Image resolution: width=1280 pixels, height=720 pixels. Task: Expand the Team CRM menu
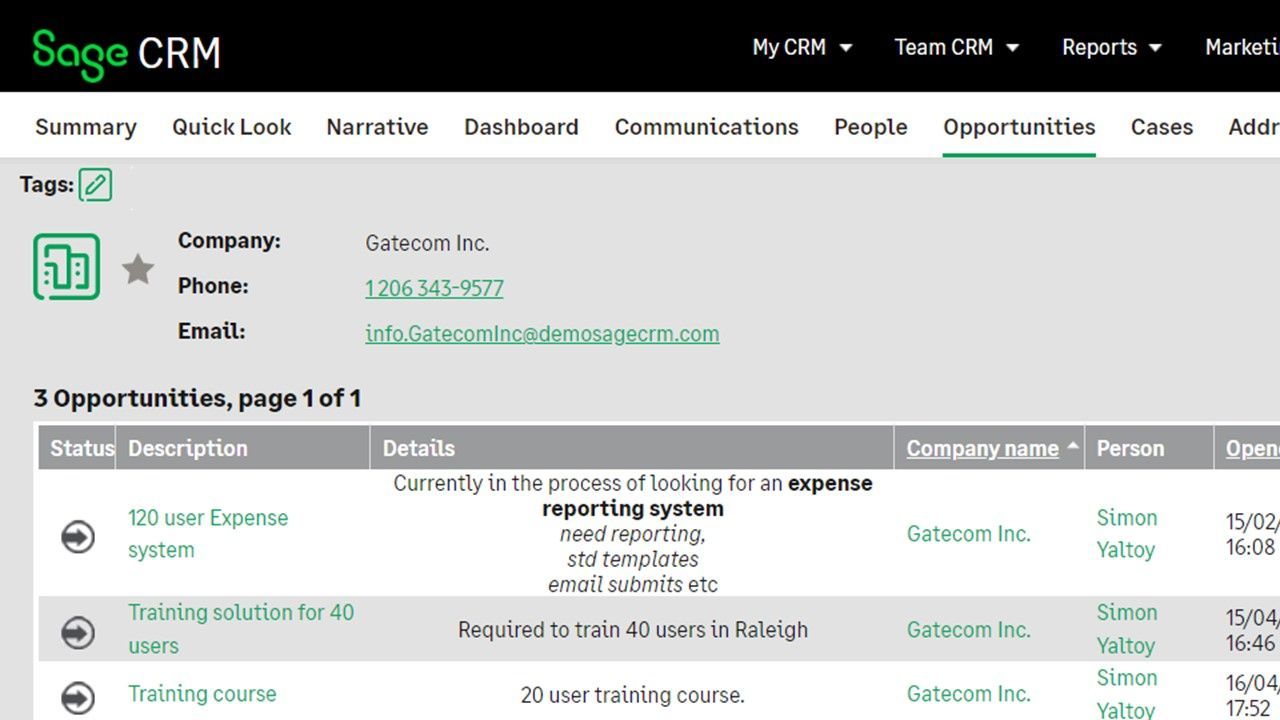956,47
